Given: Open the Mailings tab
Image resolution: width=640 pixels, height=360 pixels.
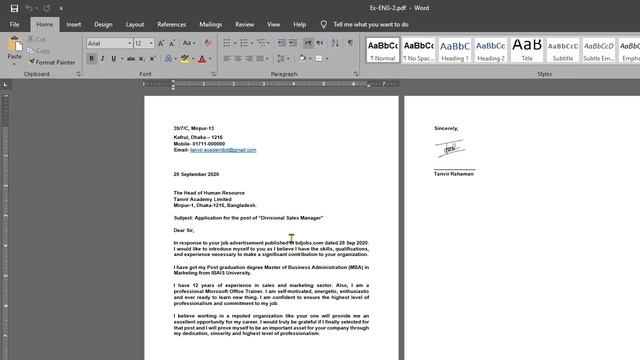Looking at the screenshot, I should (x=211, y=24).
